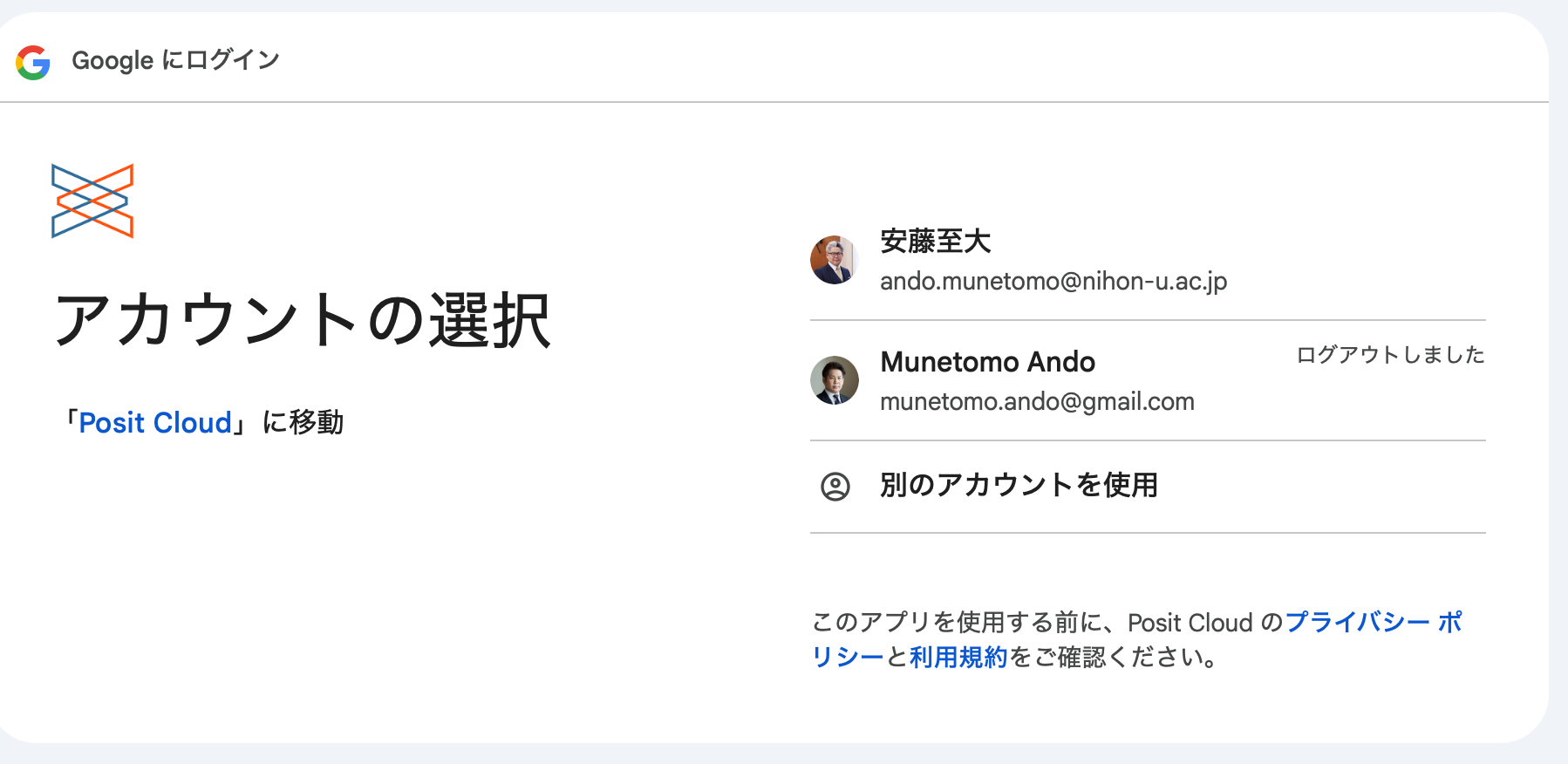This screenshot has width=1568, height=764.
Task: Click the をご確認ください text
Action: [1113, 657]
